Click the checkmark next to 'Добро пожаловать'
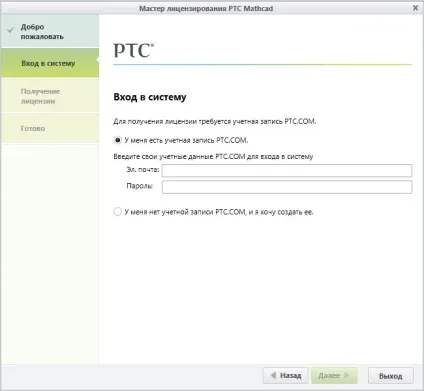The image size is (424, 391). [x=11, y=30]
